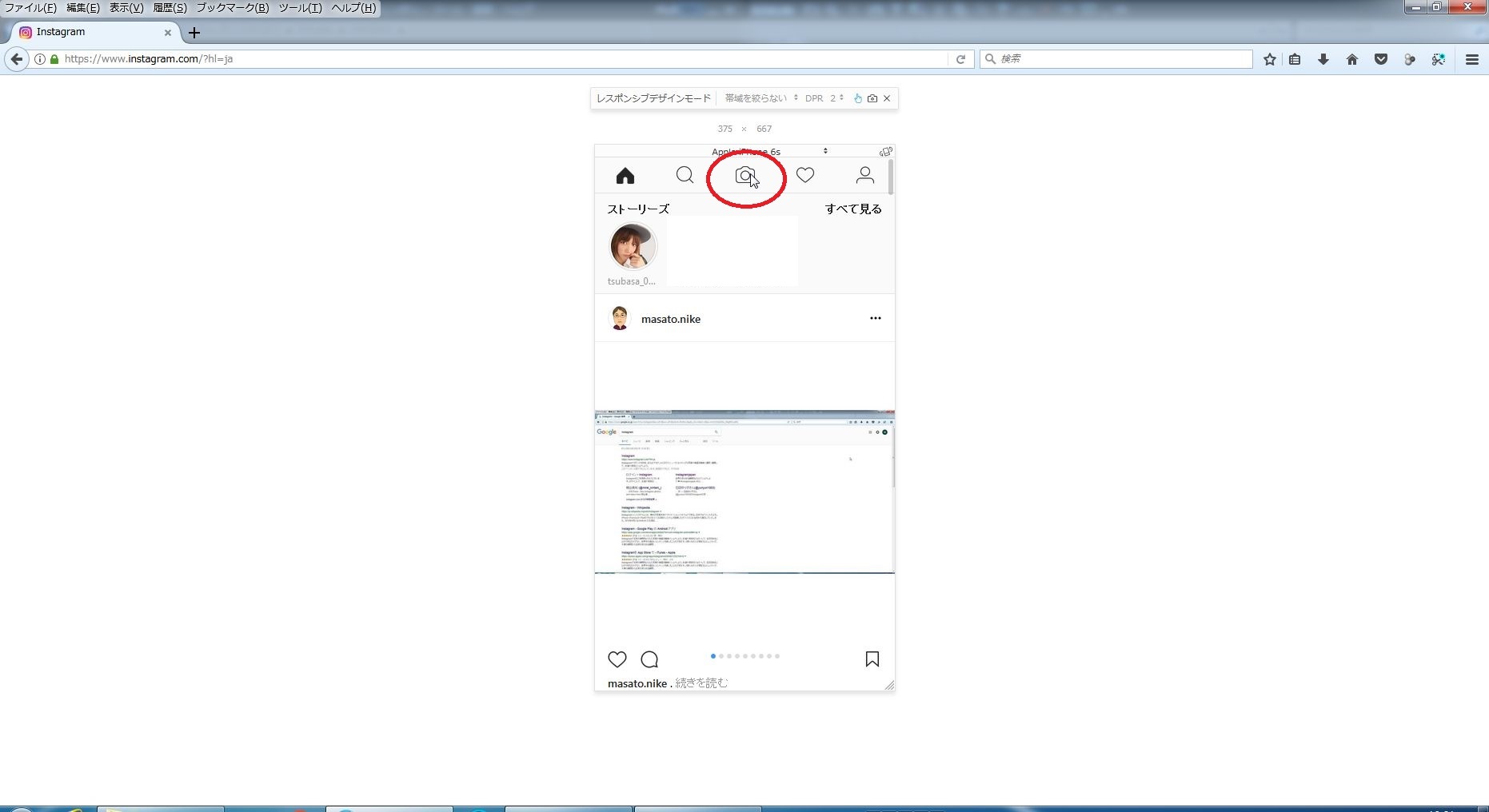Click the post screenshot image
The width and height of the screenshot is (1489, 812).
pyautogui.click(x=744, y=492)
